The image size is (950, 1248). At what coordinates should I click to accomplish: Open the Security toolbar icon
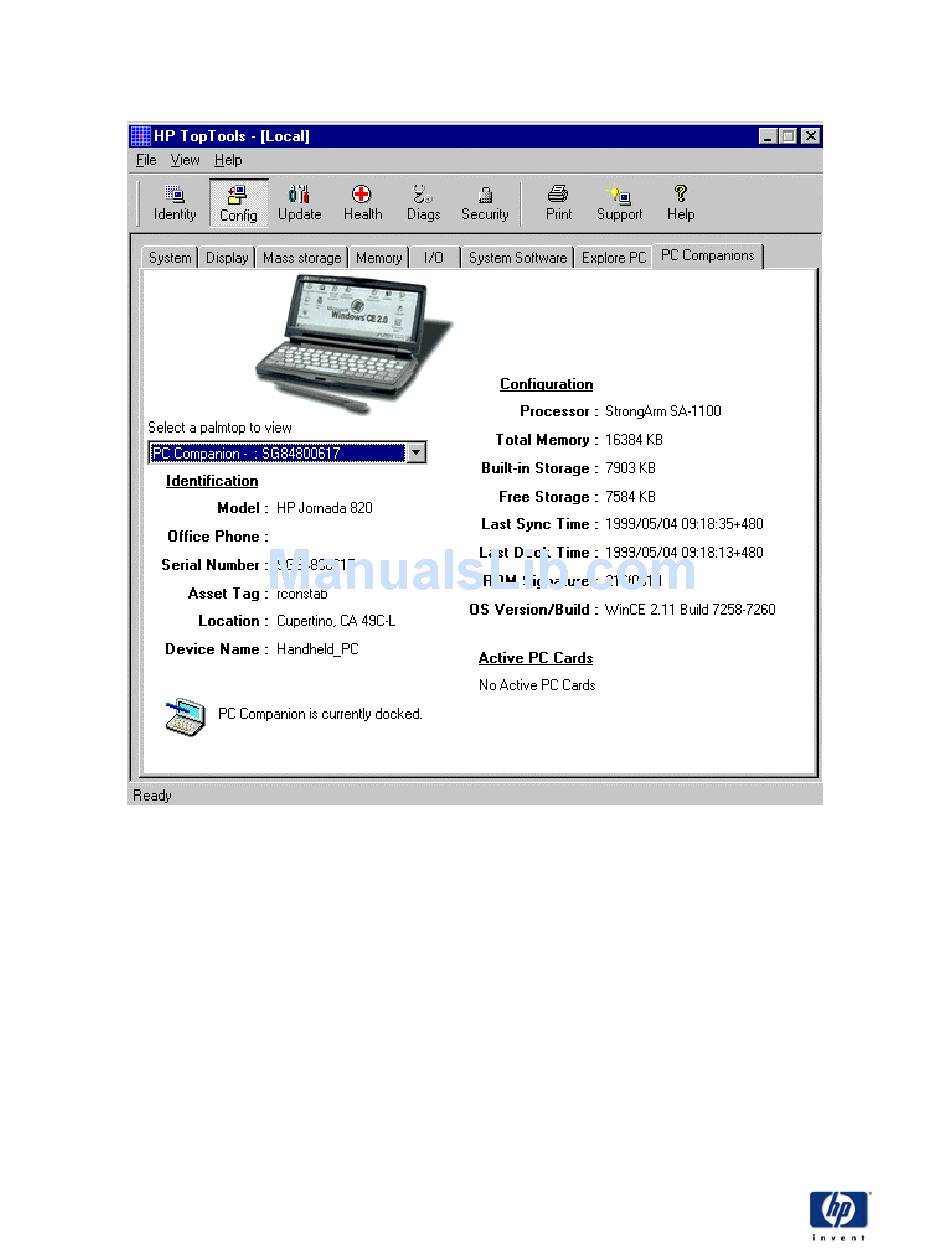click(x=485, y=202)
